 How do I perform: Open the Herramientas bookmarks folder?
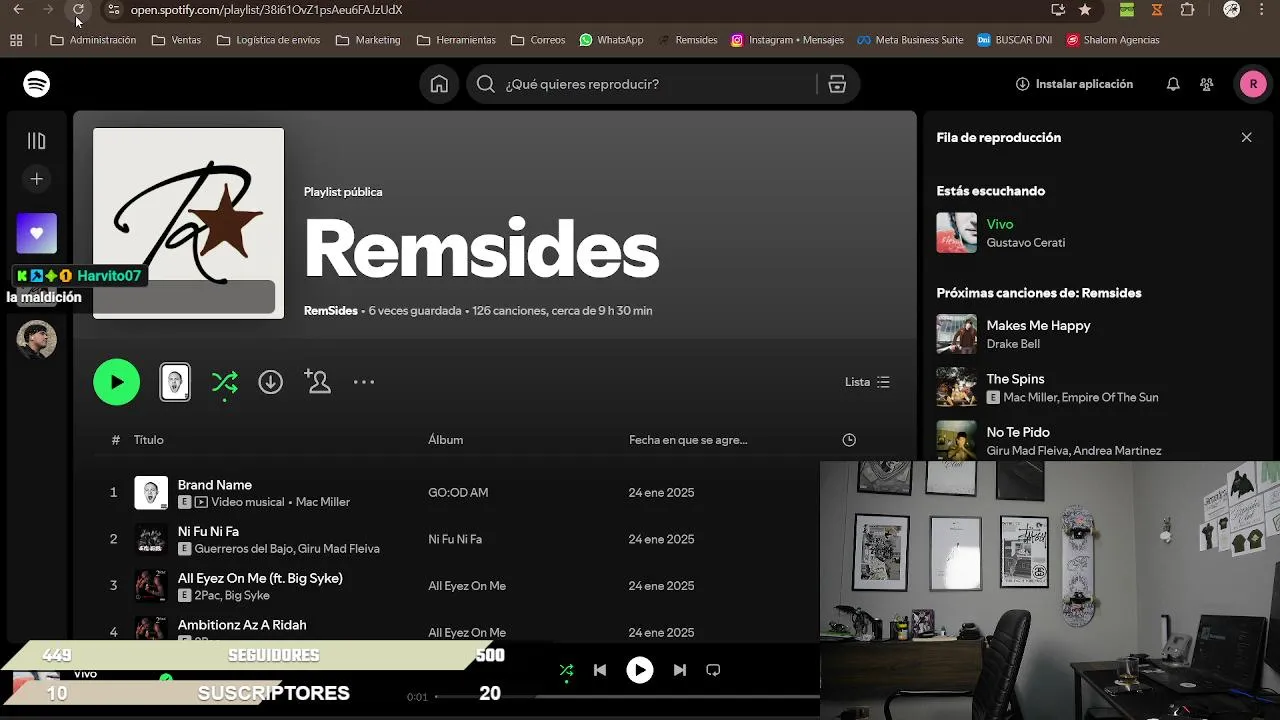[456, 40]
